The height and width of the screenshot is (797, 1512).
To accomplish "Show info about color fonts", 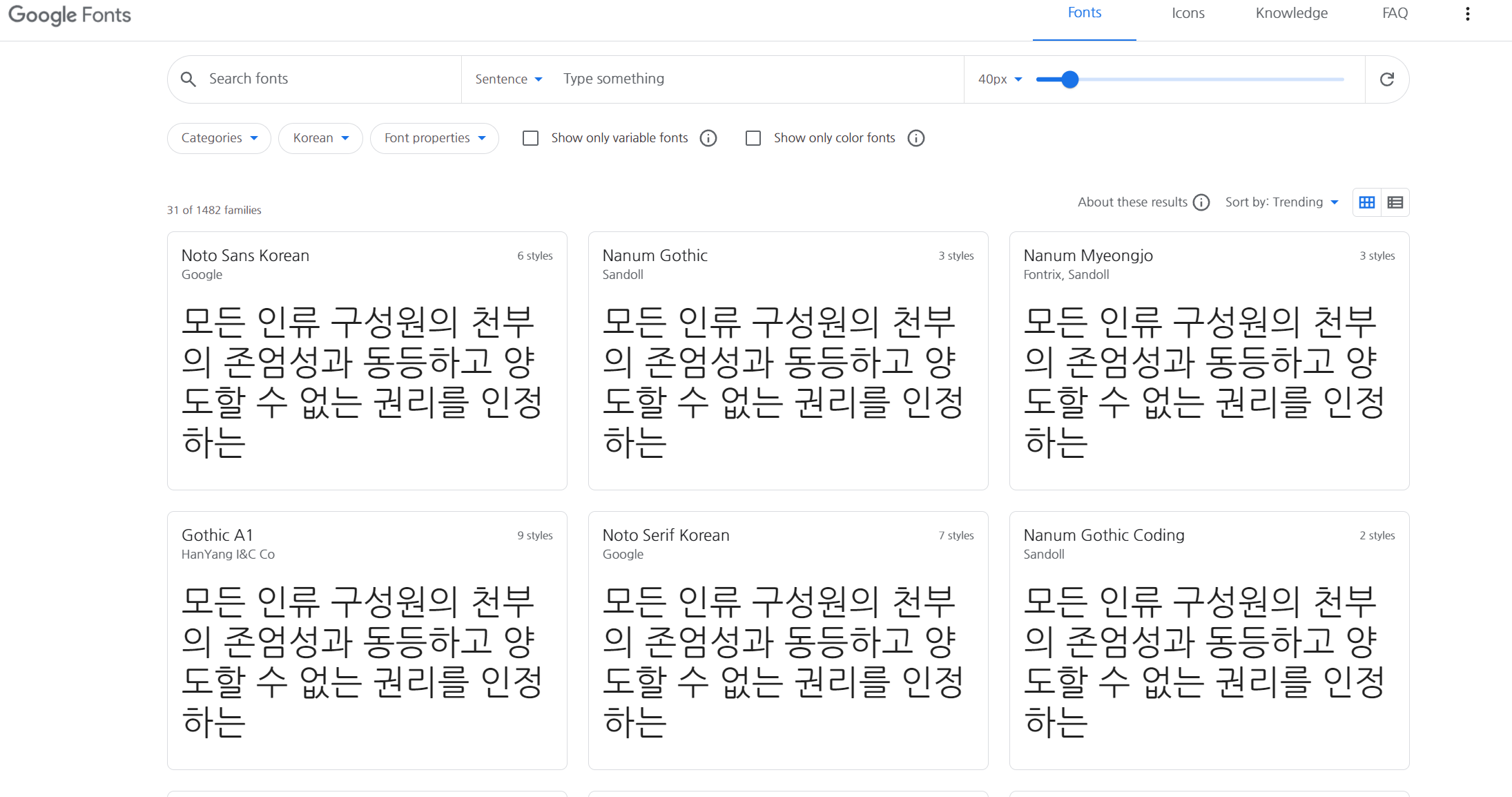I will pyautogui.click(x=916, y=138).
